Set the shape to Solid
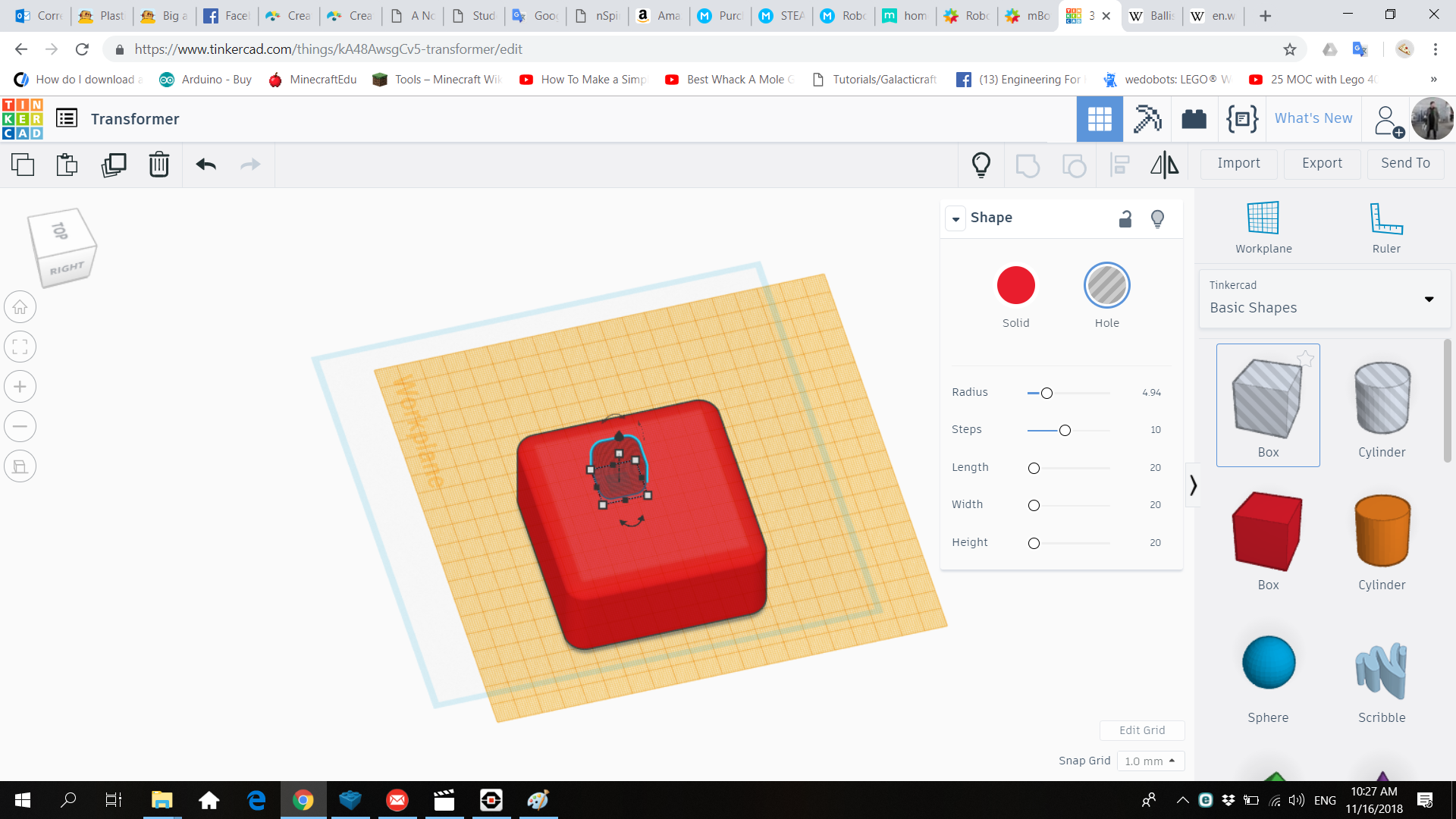The height and width of the screenshot is (819, 1456). pyautogui.click(x=1015, y=286)
